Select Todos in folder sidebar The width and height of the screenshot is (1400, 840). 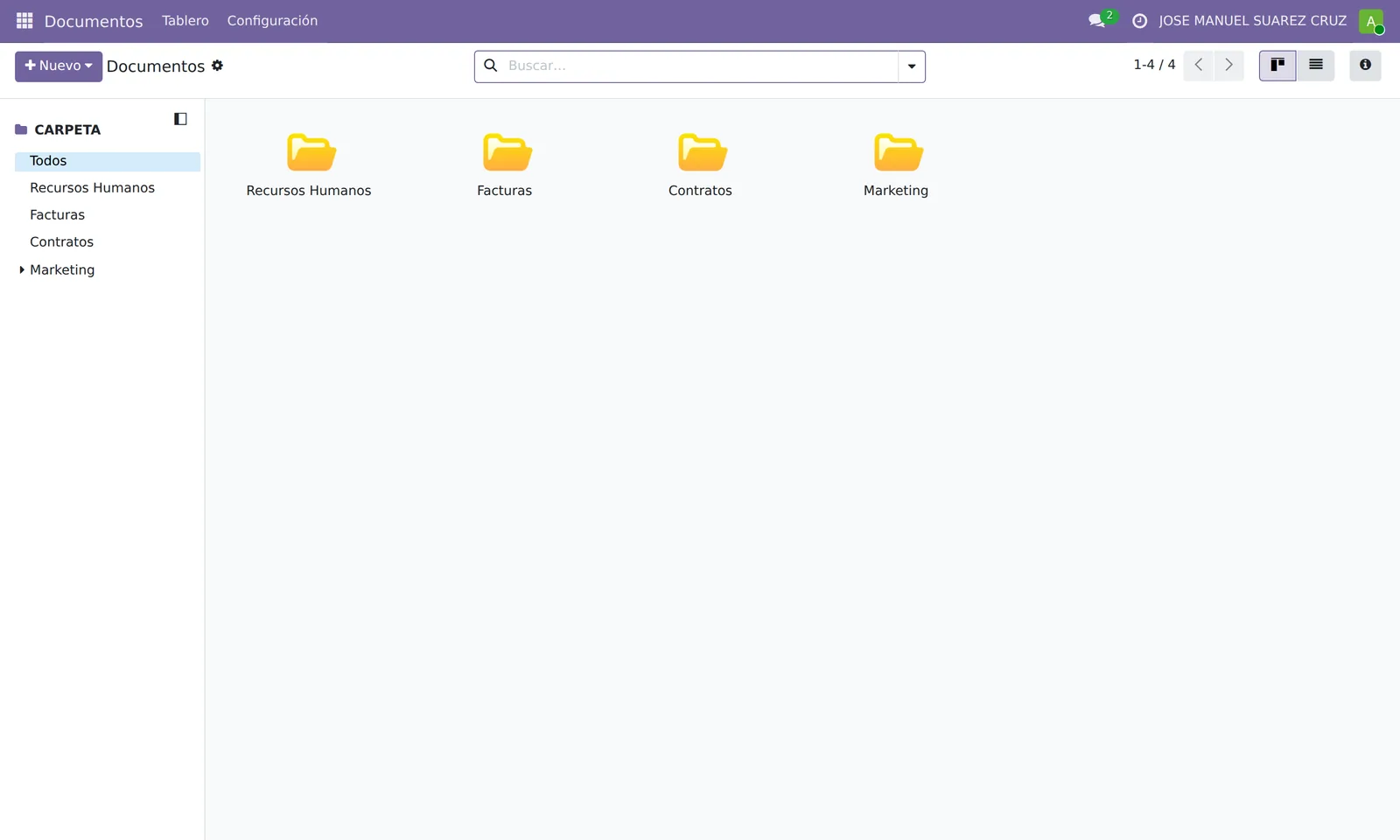(108, 161)
